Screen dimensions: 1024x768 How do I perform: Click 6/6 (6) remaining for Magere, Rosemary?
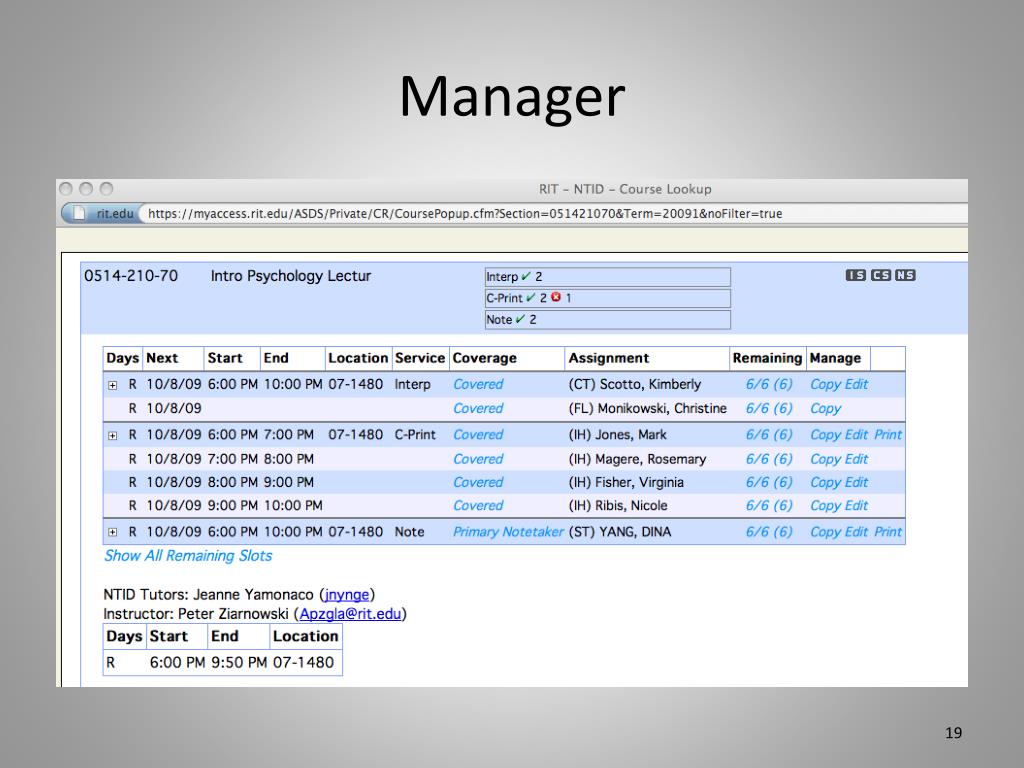[769, 459]
